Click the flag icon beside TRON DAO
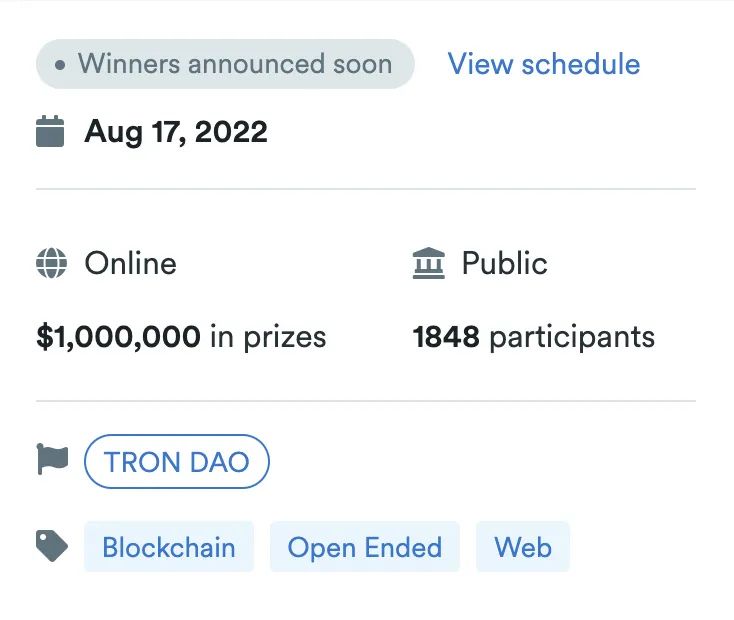Screen dimensions: 734x620 pos(52,461)
